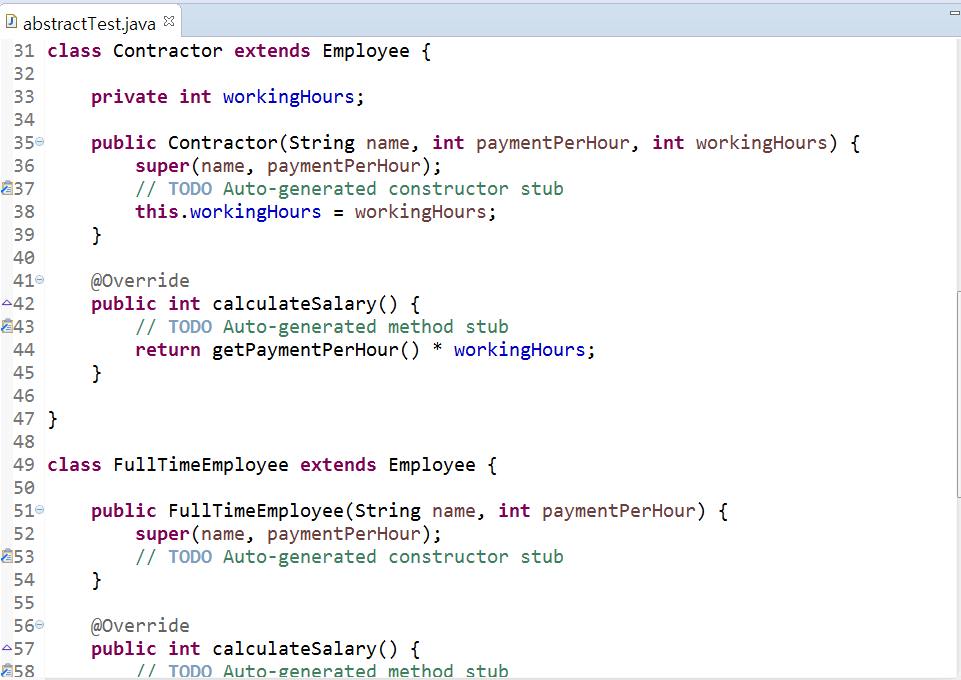Click the TODO task marker on line 53
Image resolution: width=961 pixels, height=680 pixels.
(7, 556)
